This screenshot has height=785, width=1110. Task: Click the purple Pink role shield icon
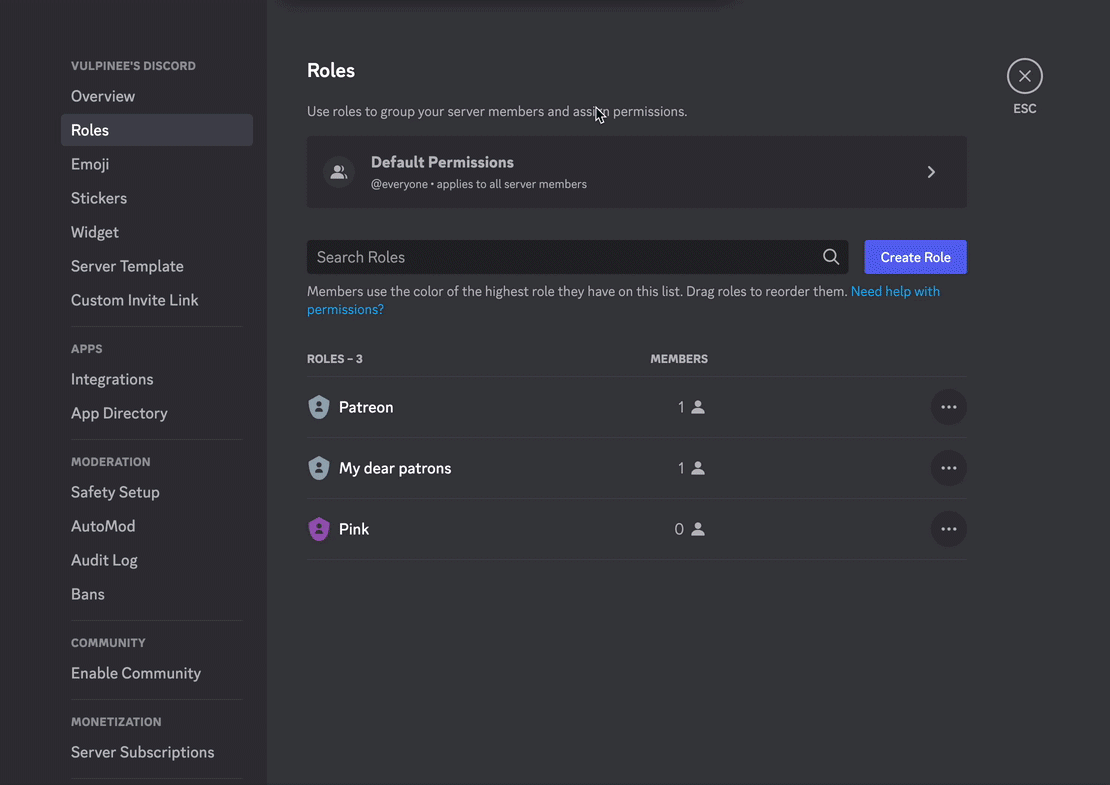319,529
